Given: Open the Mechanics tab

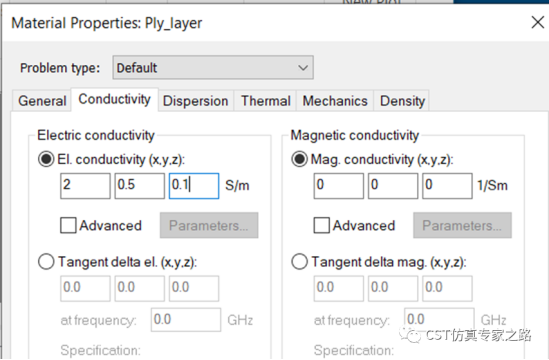Looking at the screenshot, I should (x=335, y=101).
